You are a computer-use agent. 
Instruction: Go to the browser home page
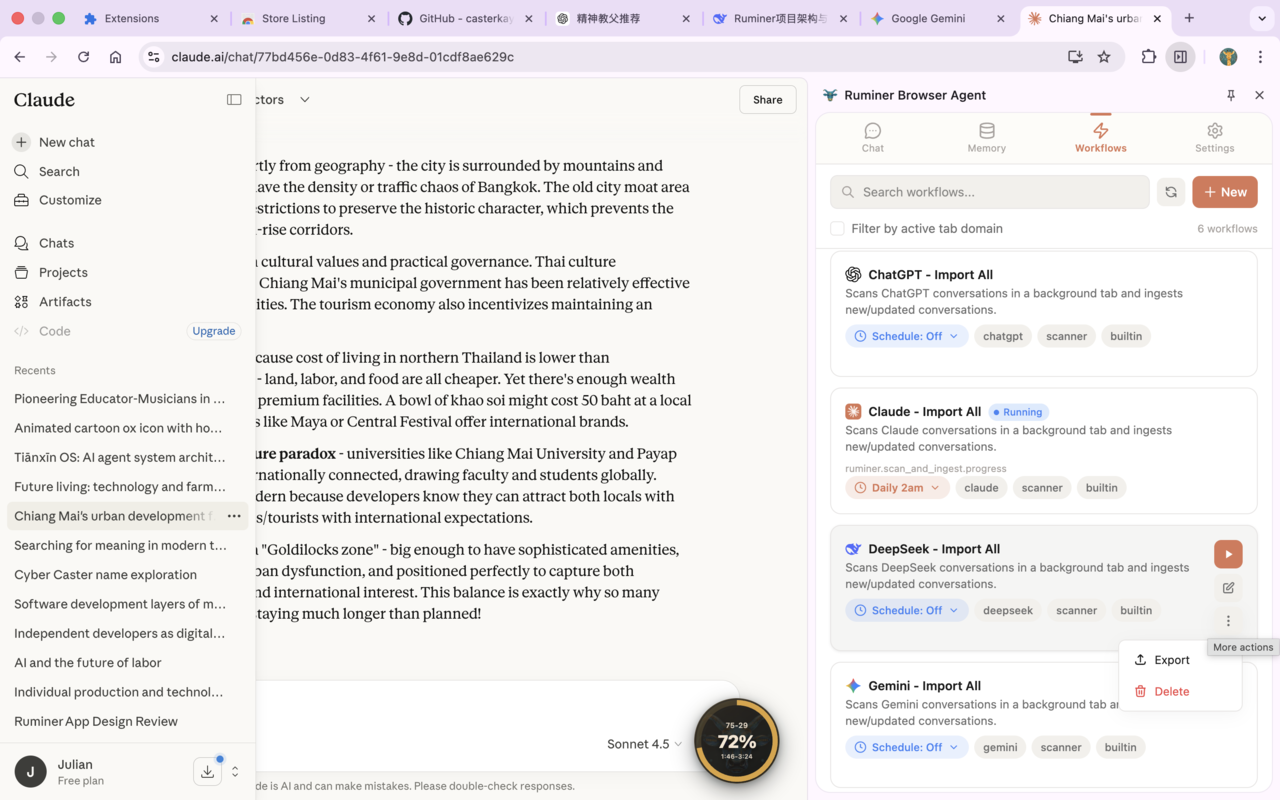tap(116, 57)
